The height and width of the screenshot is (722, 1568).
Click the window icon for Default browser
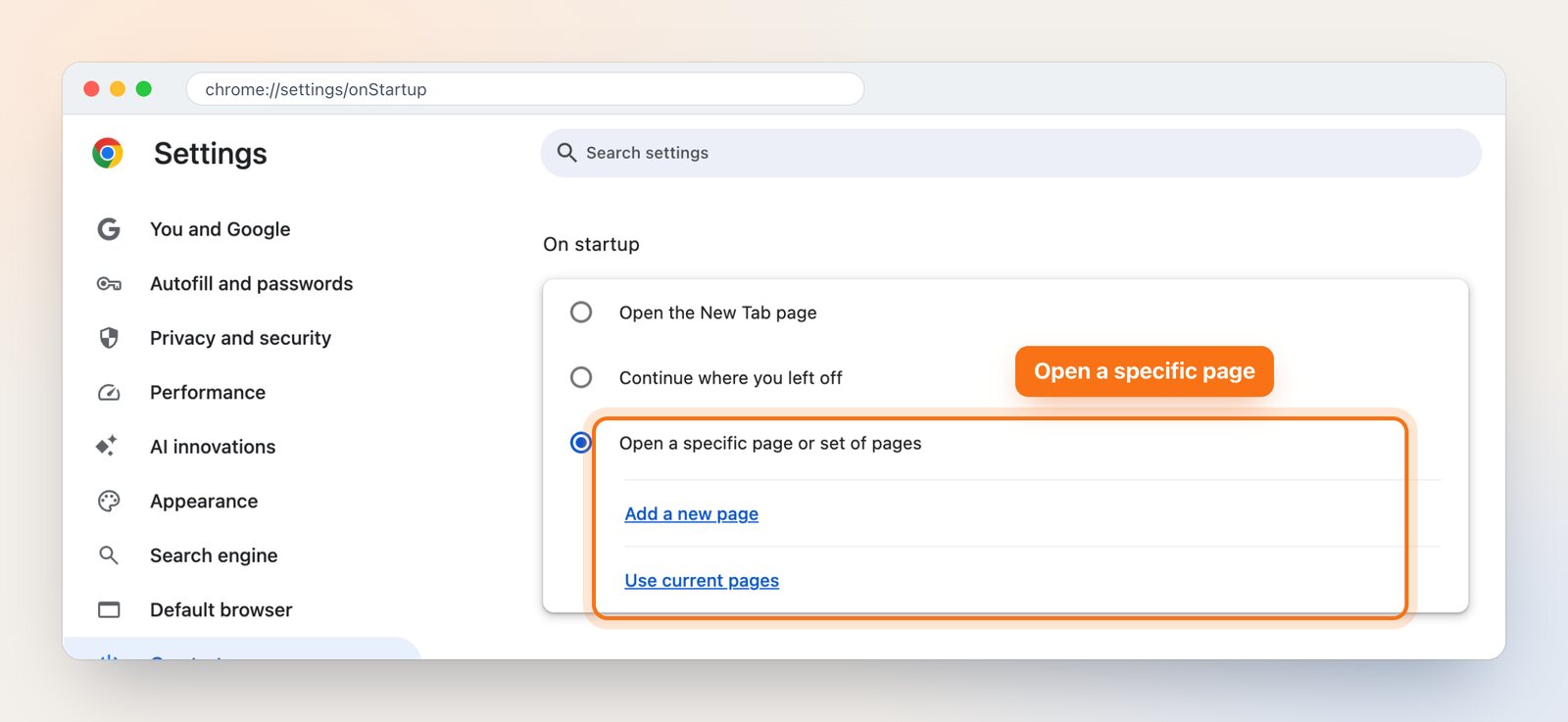[x=109, y=610]
